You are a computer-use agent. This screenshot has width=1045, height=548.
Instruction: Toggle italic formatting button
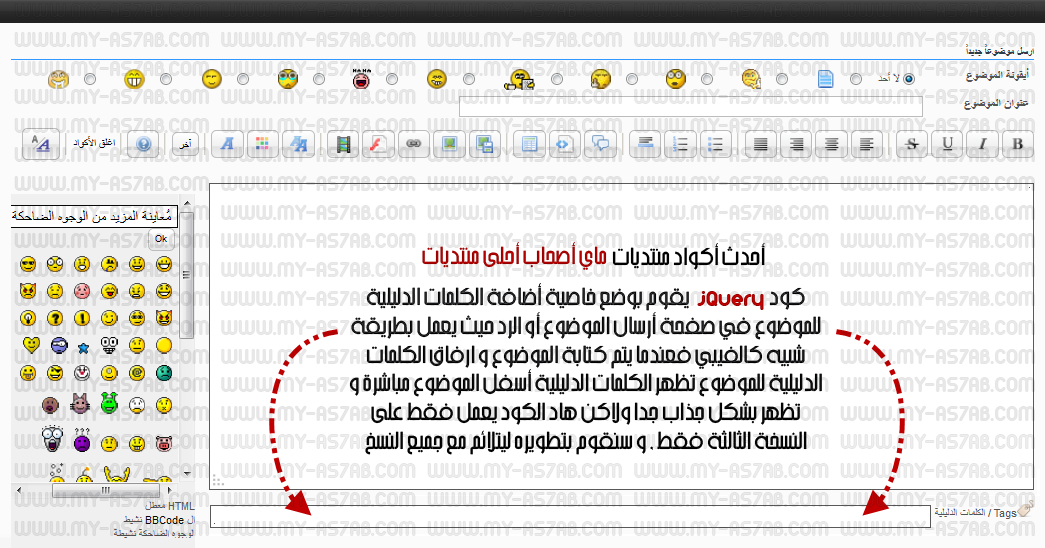tap(982, 144)
